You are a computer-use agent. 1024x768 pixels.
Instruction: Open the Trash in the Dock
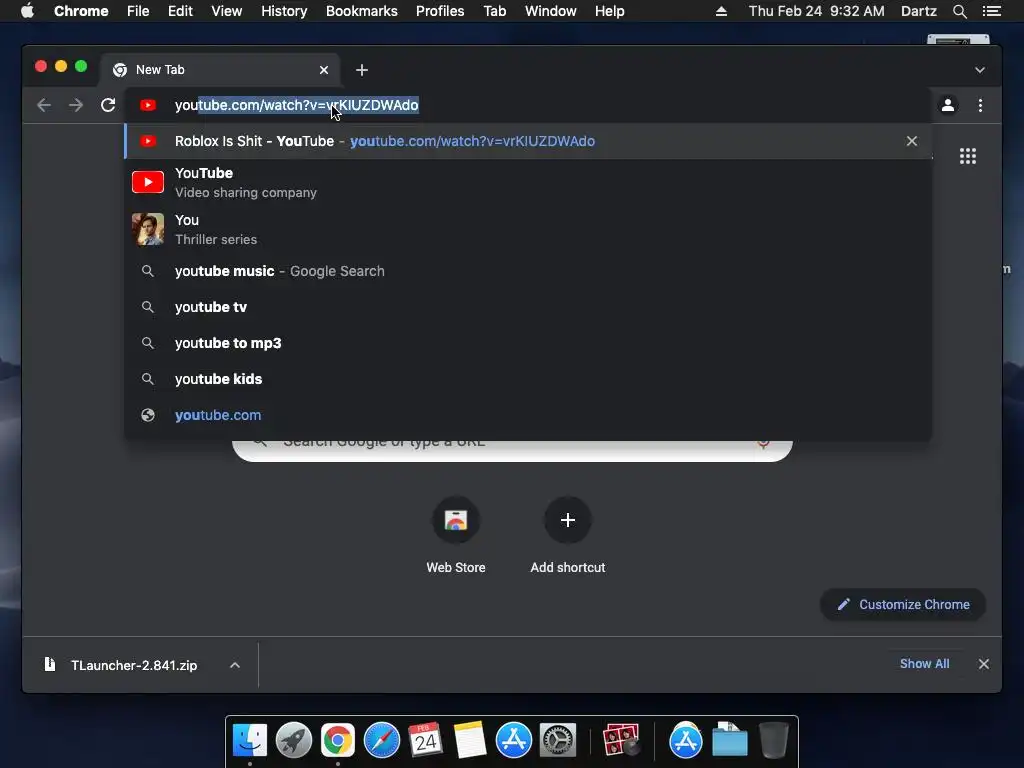774,740
